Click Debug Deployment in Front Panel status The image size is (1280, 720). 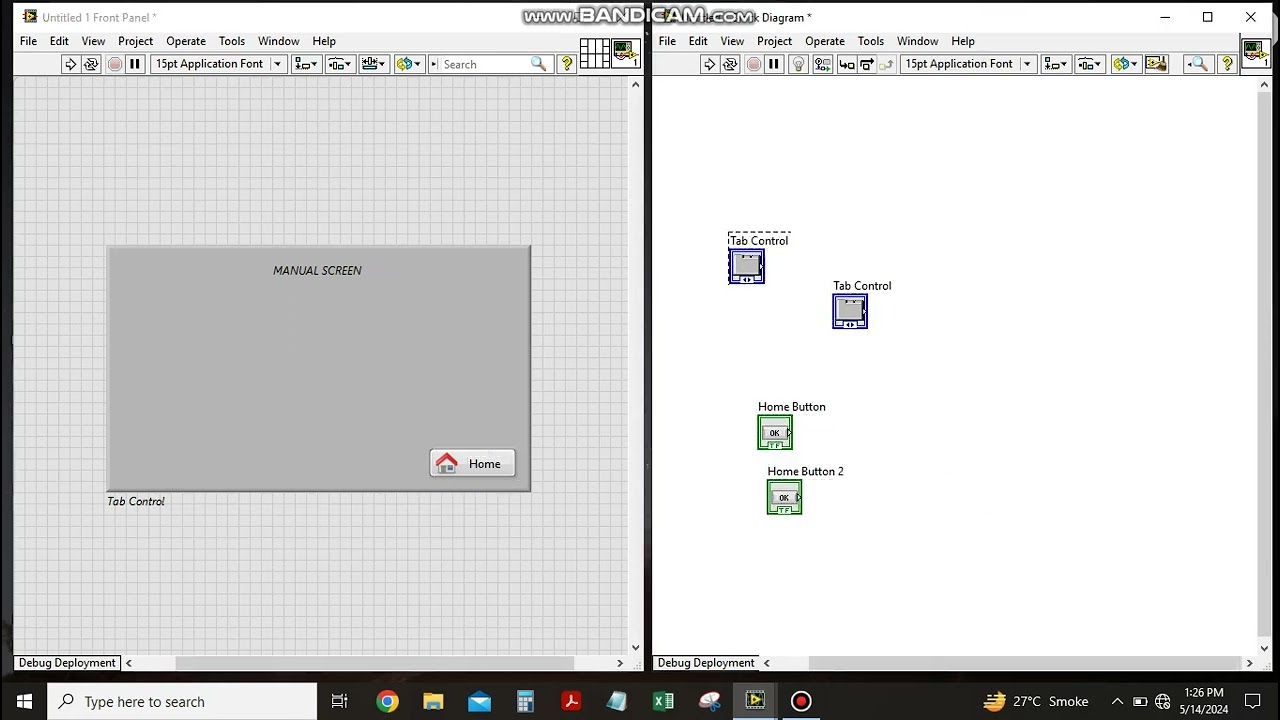click(x=67, y=663)
